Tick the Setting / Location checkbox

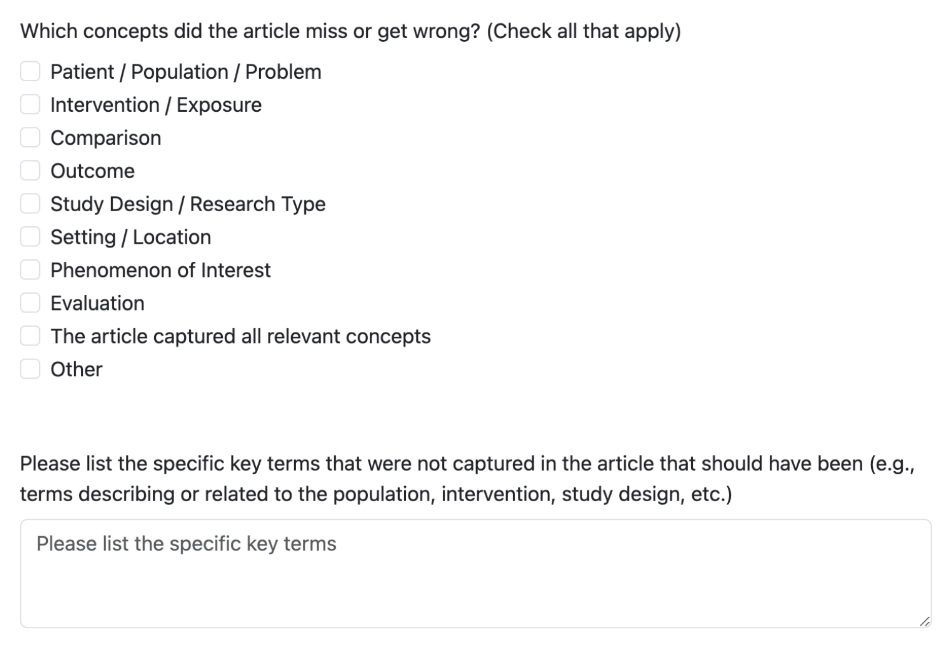31,237
